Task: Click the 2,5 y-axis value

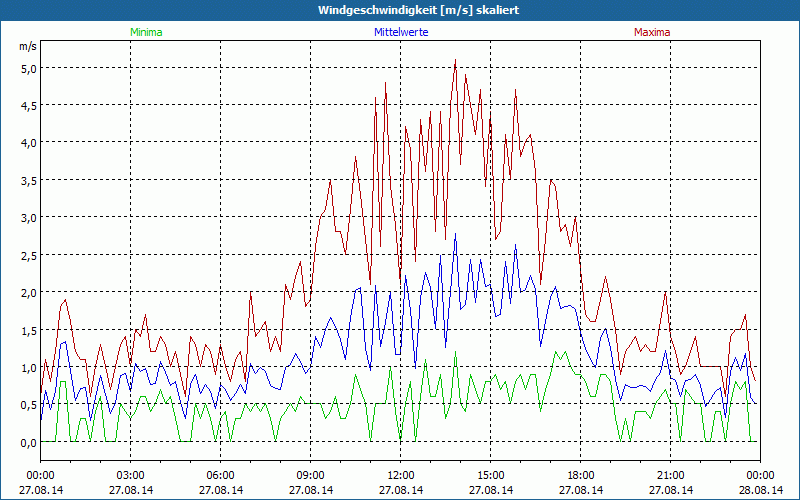Action: 29,255
